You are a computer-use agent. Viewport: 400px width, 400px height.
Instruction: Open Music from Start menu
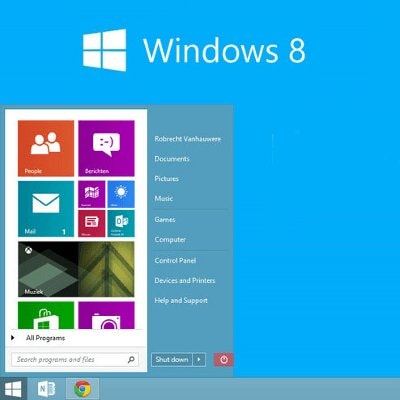163,198
